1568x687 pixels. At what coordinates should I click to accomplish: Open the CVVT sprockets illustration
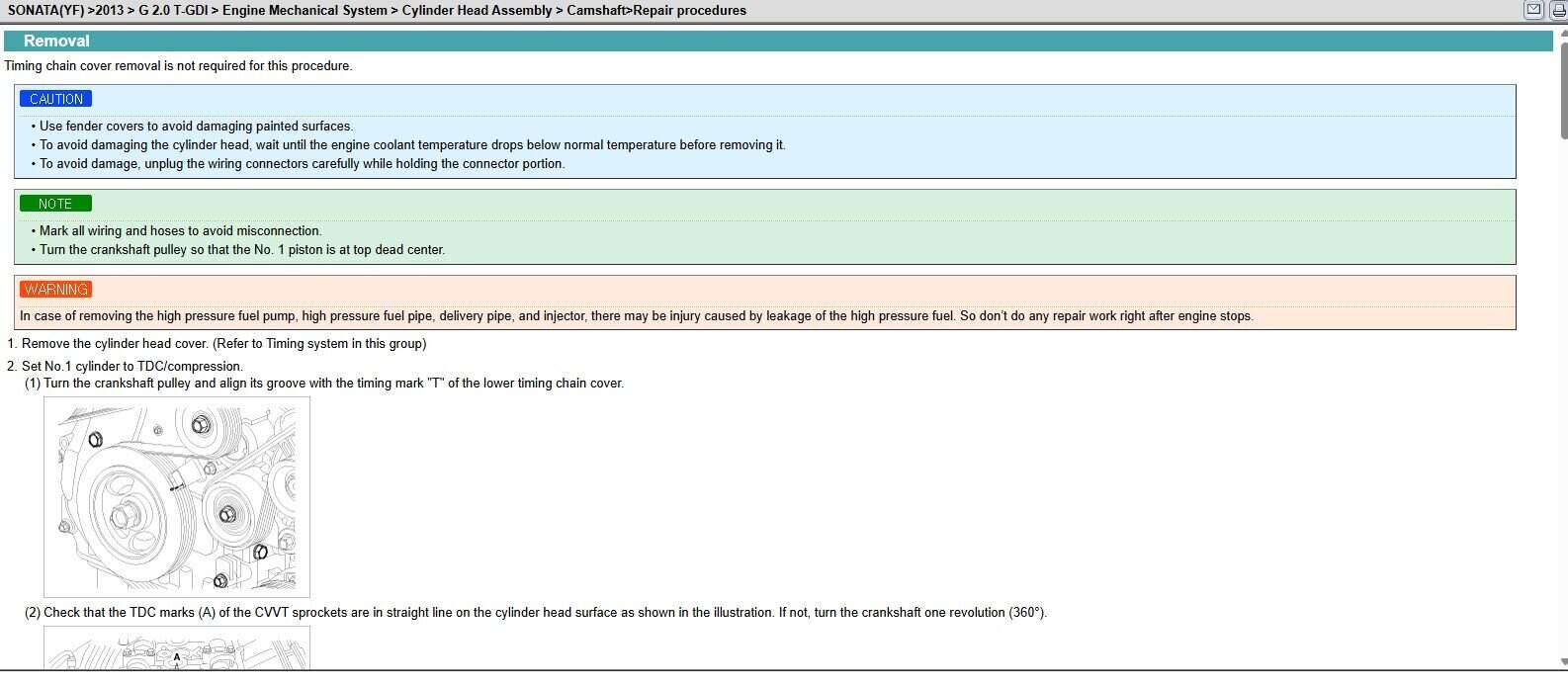[177, 647]
